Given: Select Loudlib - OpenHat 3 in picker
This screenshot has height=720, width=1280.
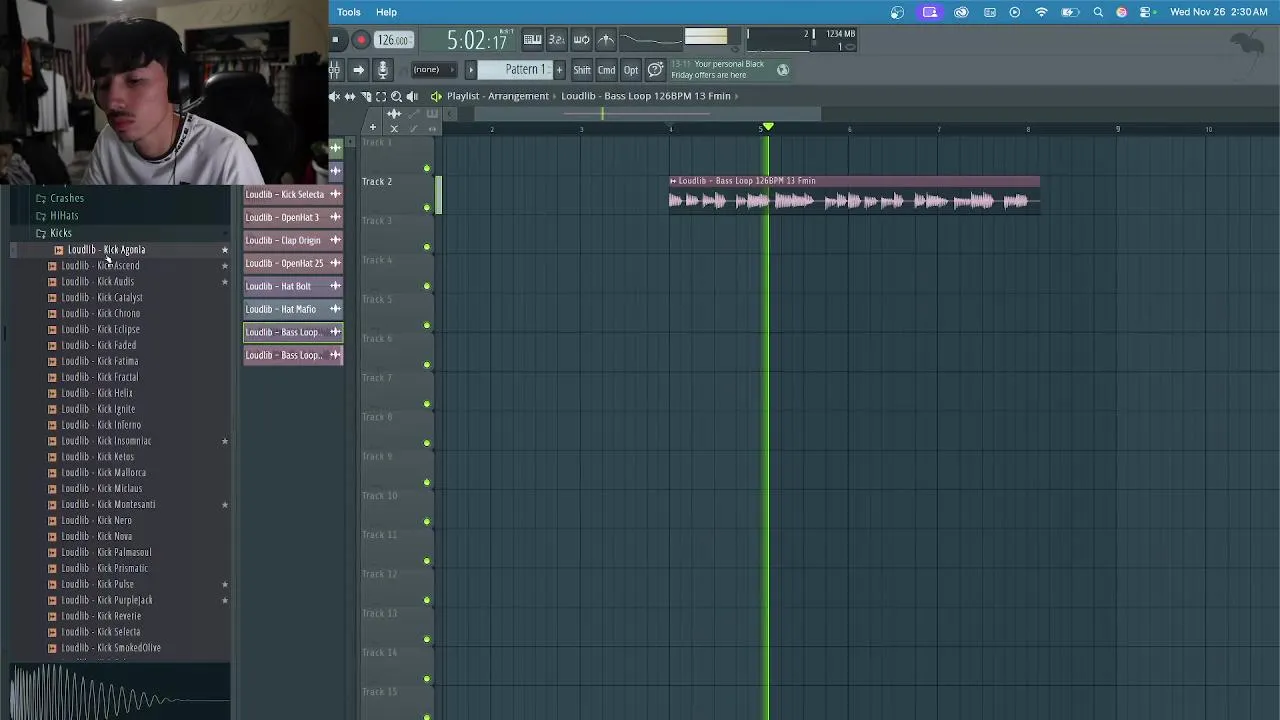Looking at the screenshot, I should pos(294,217).
